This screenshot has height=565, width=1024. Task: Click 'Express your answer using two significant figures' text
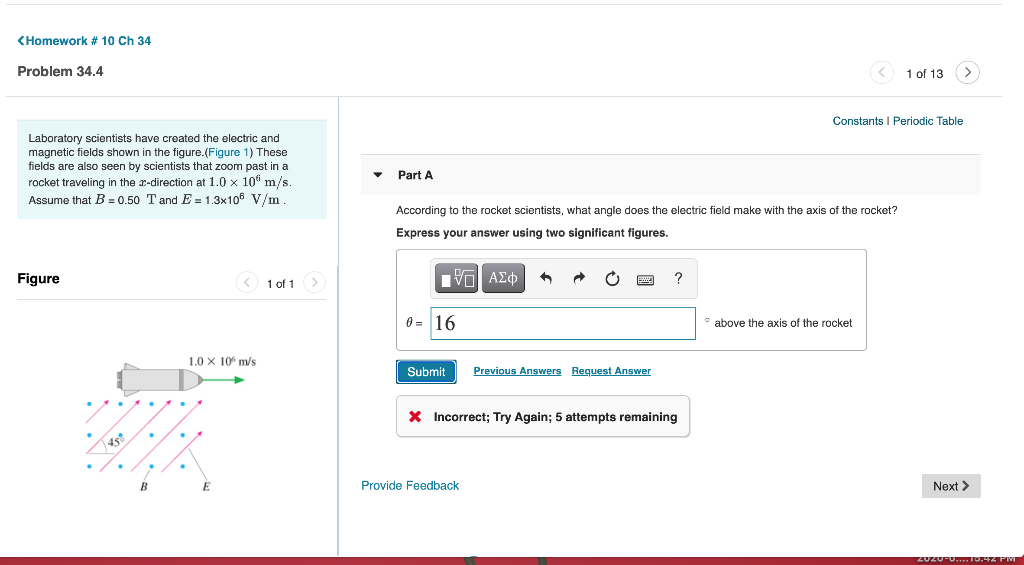532,233
